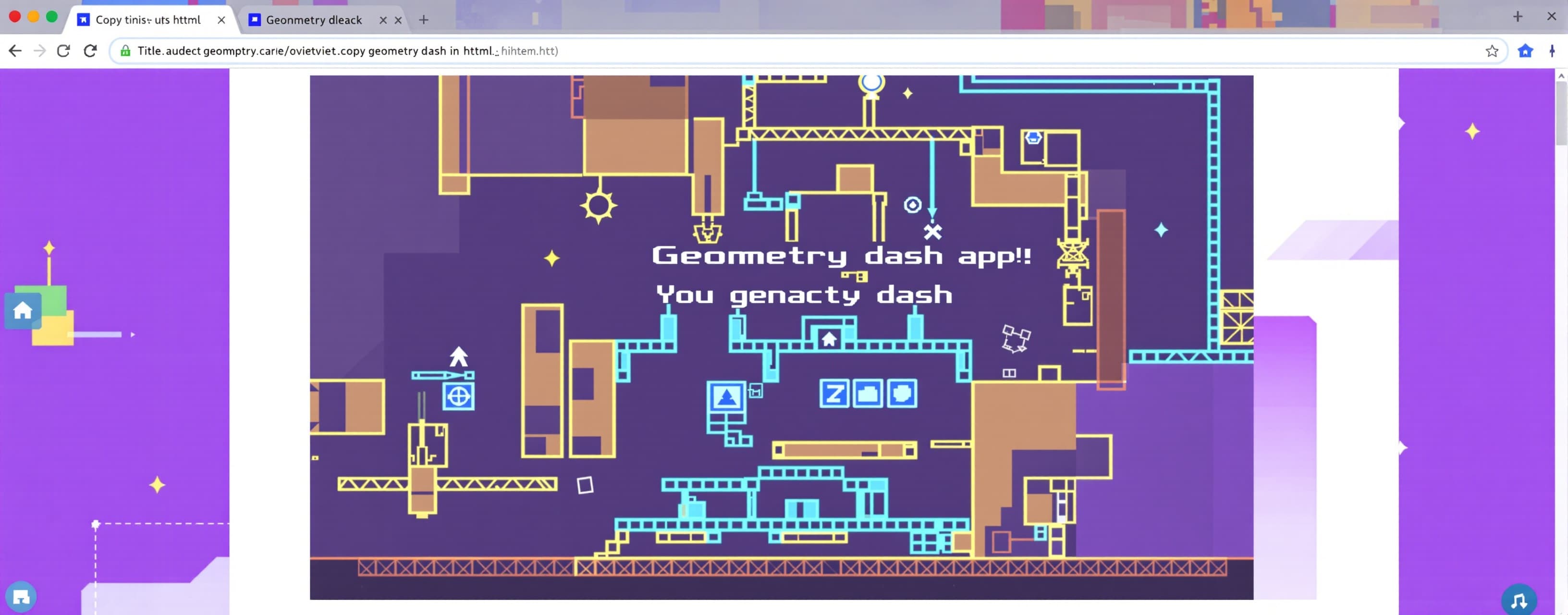Click the small white square outline
This screenshot has height=615, width=1568.
[585, 485]
